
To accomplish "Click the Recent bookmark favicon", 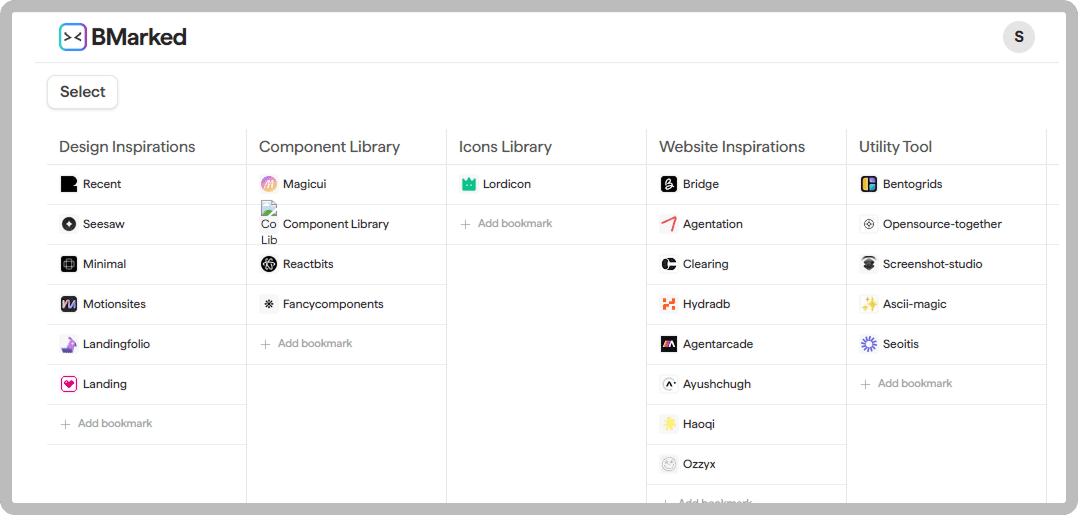I will pyautogui.click(x=69, y=184).
